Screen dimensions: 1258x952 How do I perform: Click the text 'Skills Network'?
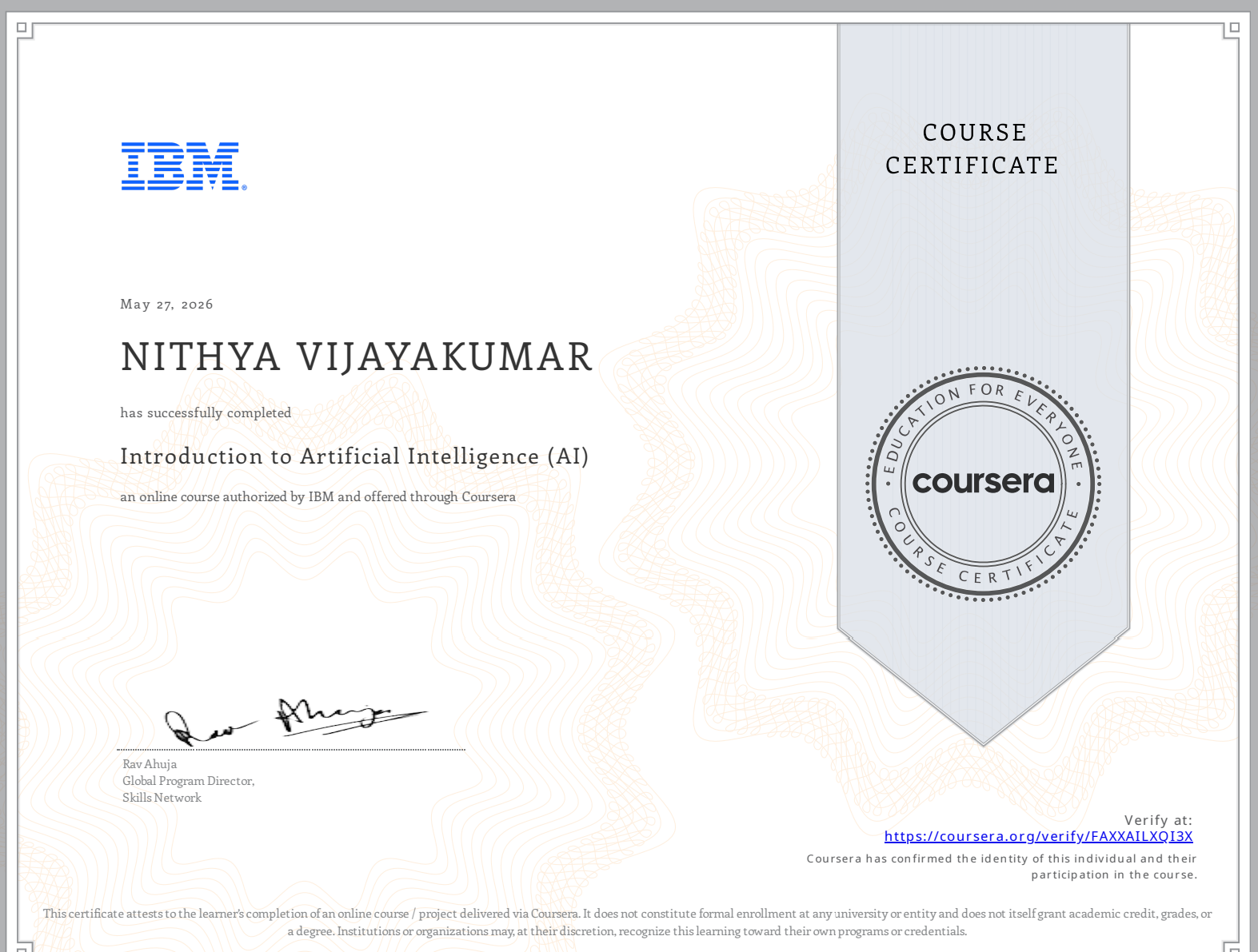pos(162,798)
